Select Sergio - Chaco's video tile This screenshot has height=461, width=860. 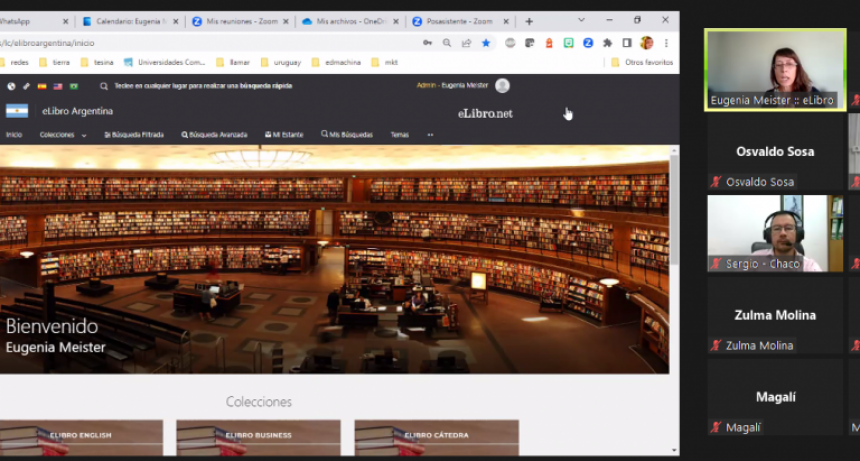point(775,234)
